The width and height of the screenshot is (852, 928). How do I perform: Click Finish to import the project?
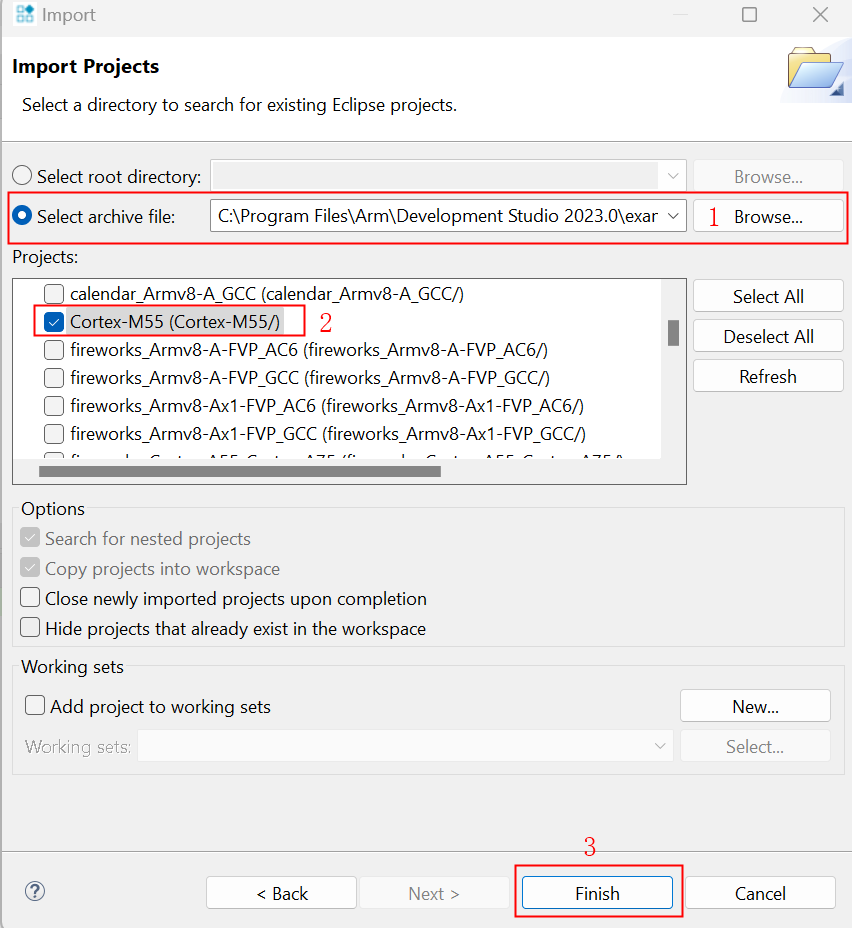[597, 893]
